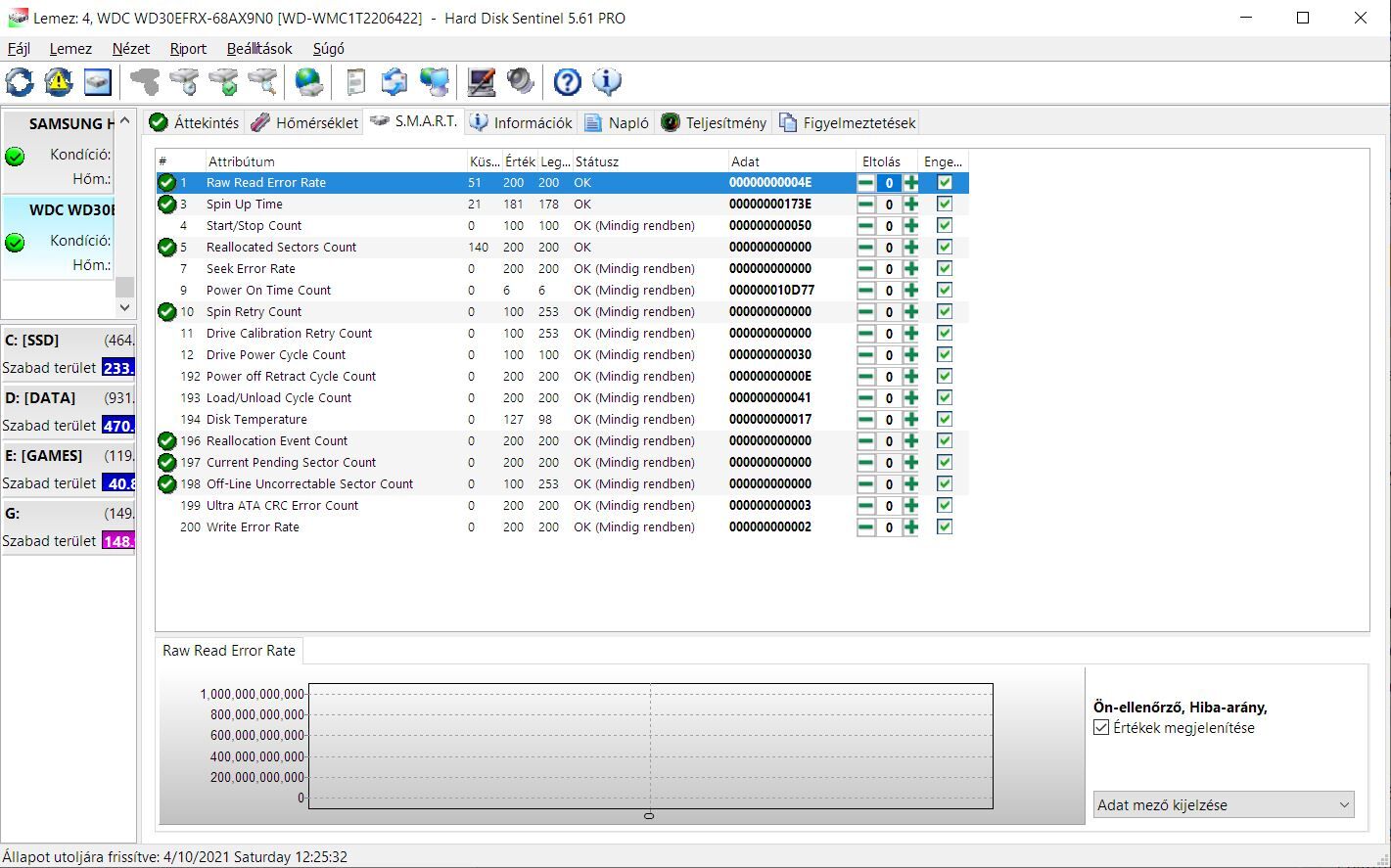This screenshot has height=868, width=1391.
Task: Uncheck Értékek megjelenítése checkbox
Action: (x=1101, y=728)
